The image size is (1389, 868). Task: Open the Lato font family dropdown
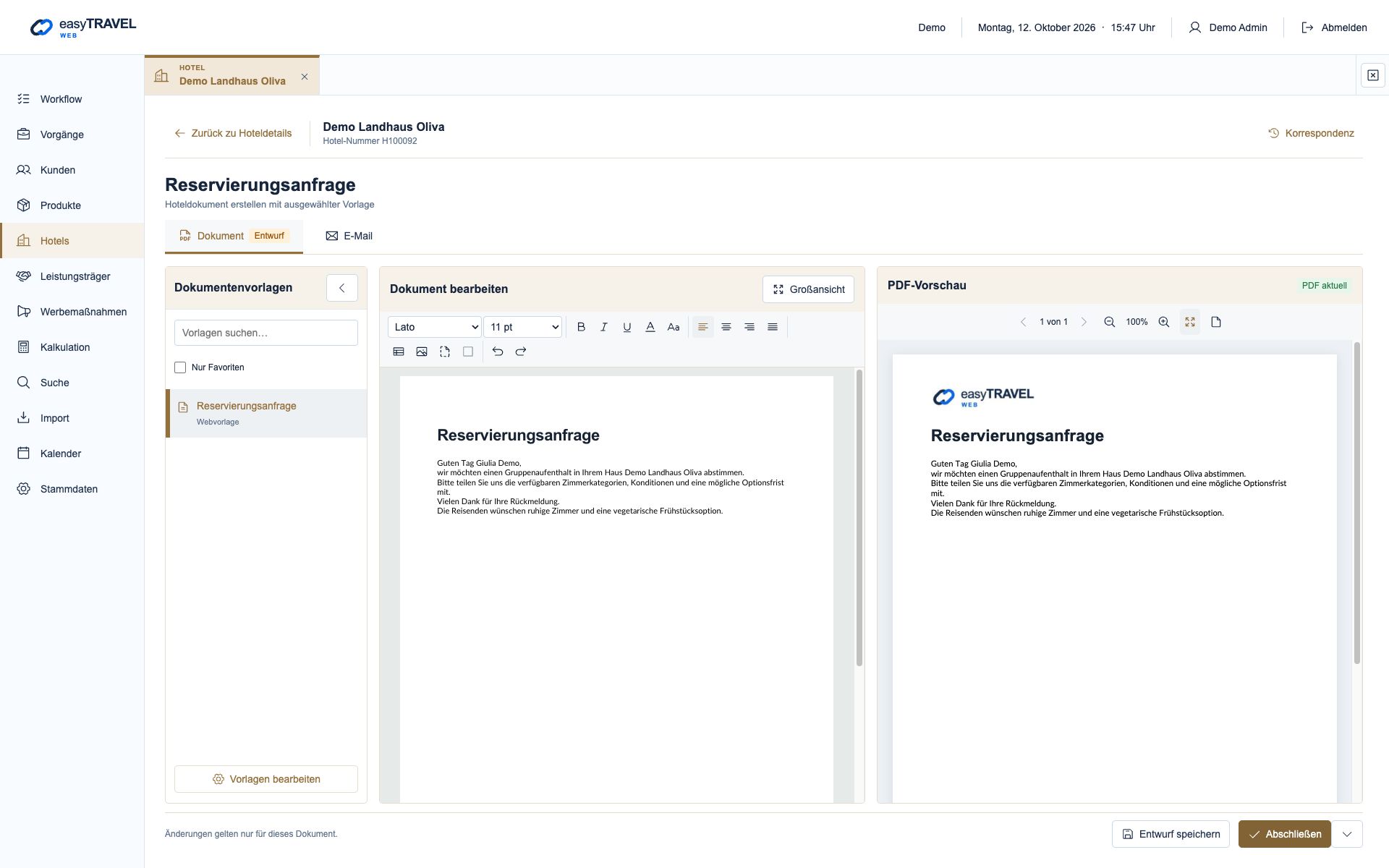click(x=435, y=327)
